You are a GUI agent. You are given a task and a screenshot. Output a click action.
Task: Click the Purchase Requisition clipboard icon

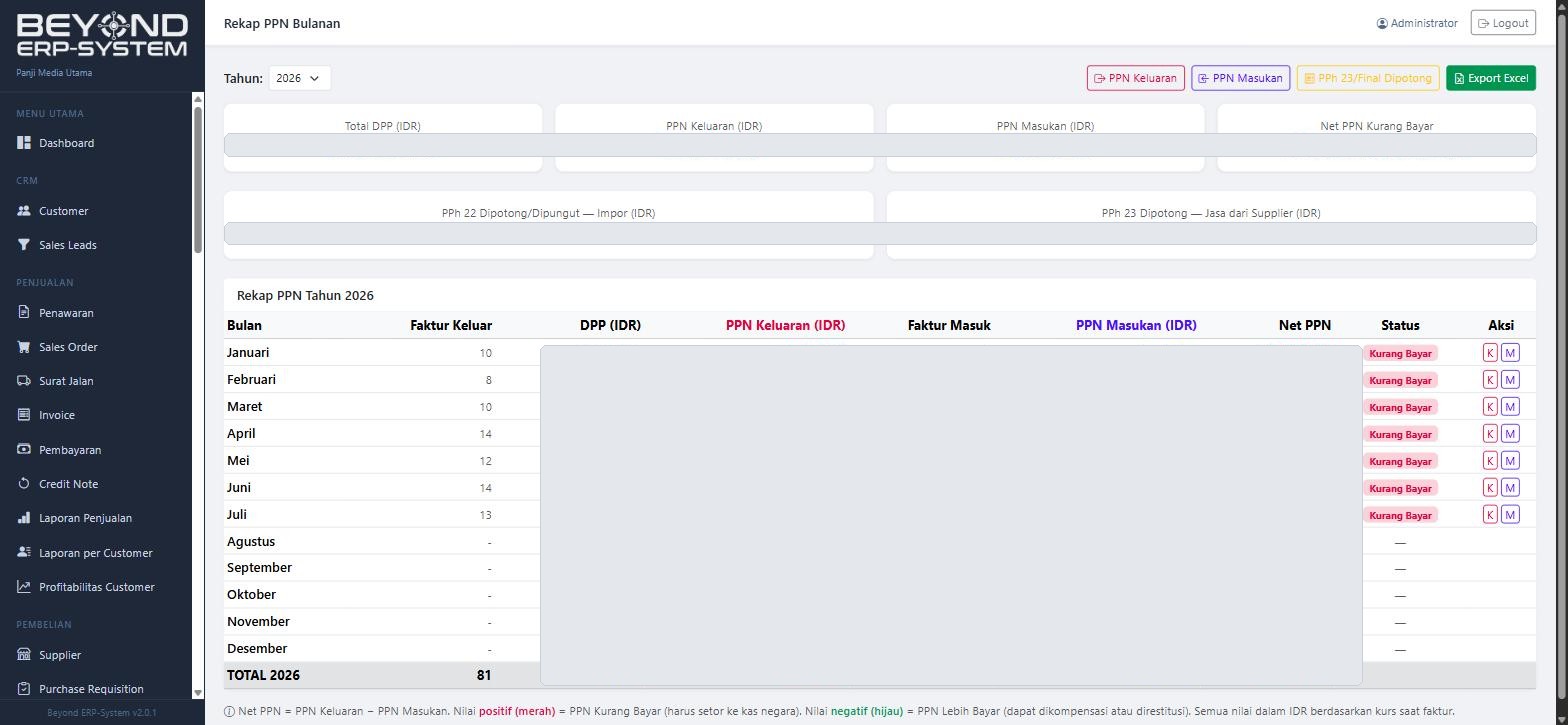tap(24, 689)
